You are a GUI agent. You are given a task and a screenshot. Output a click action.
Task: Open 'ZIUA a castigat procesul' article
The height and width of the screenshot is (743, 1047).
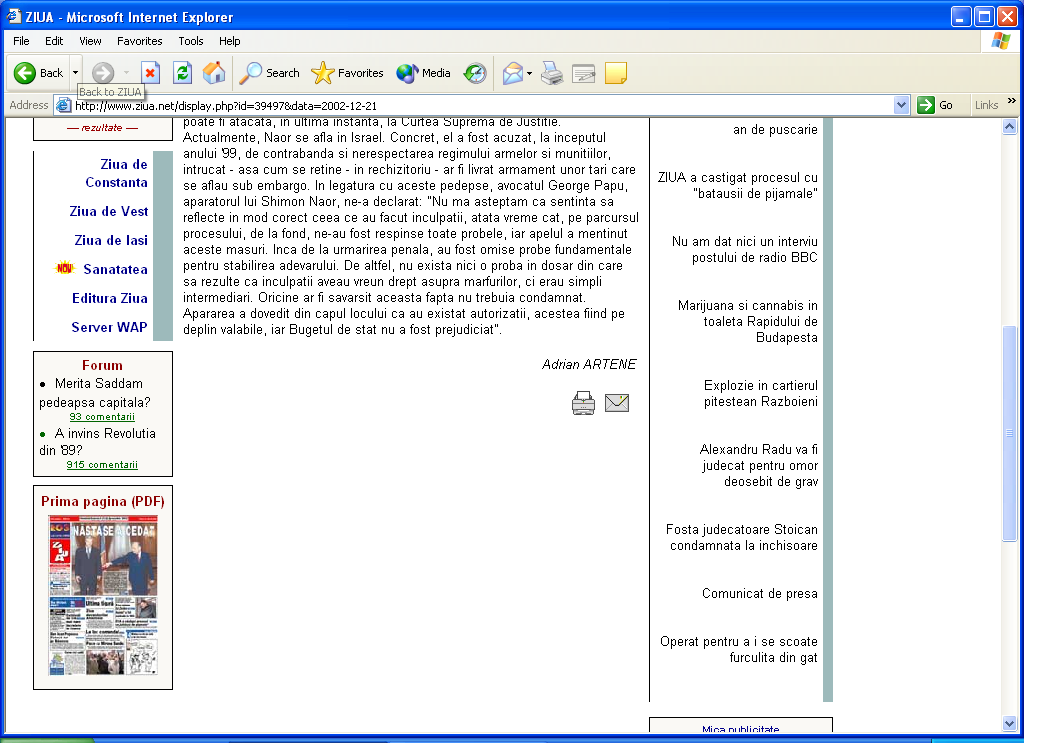[x=737, y=186]
